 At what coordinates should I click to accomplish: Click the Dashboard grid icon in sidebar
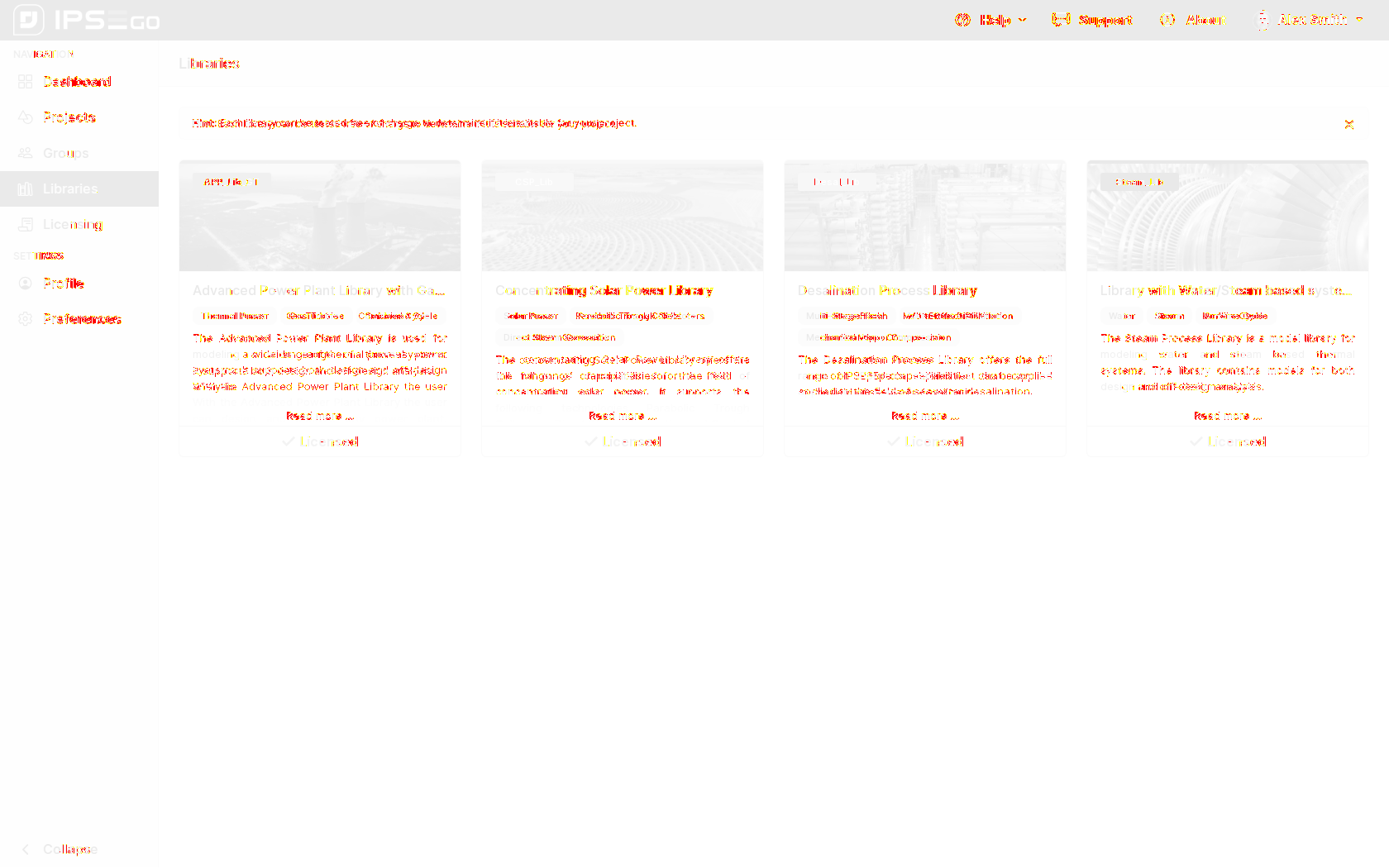coord(26,82)
